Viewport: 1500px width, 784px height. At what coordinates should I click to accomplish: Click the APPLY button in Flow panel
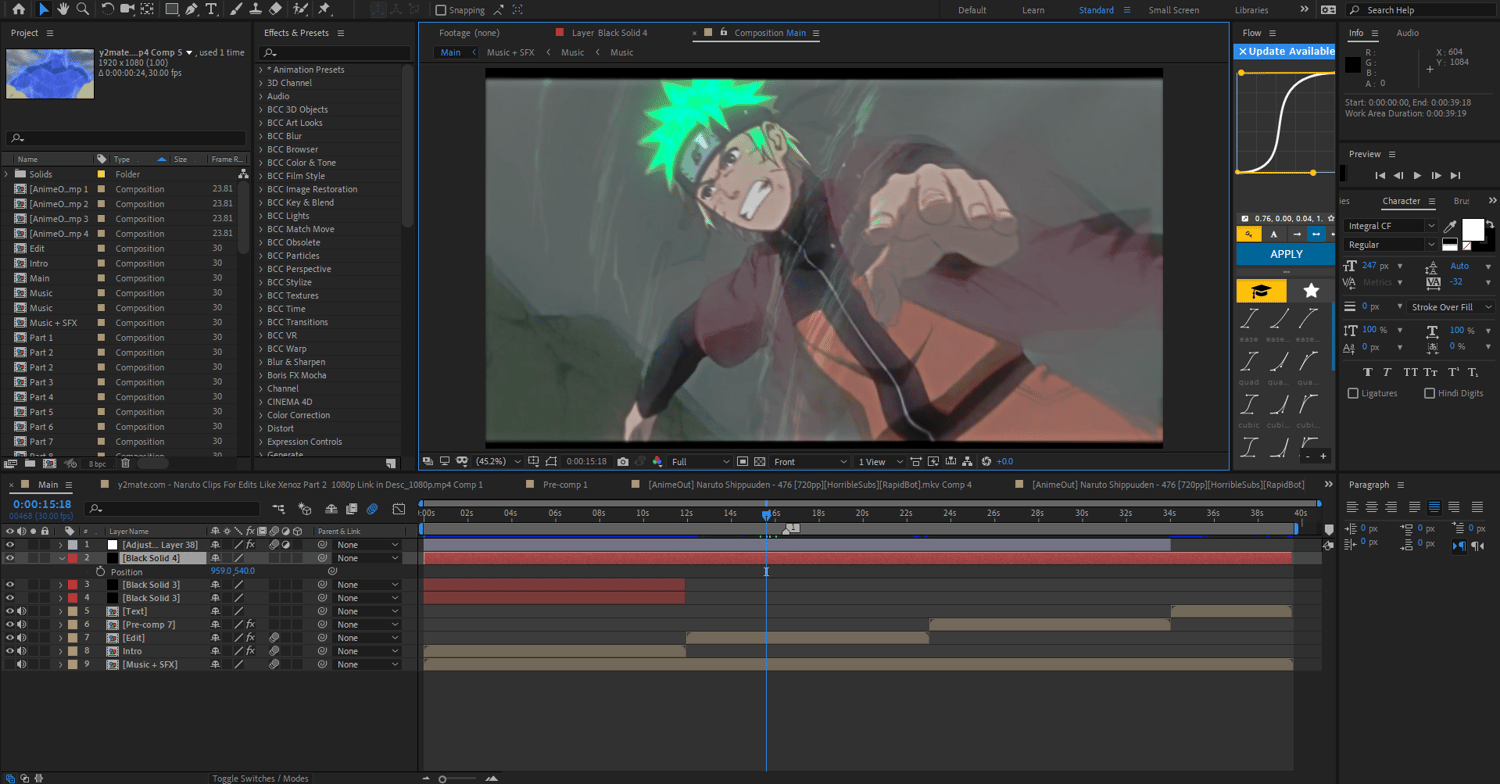click(x=1286, y=254)
